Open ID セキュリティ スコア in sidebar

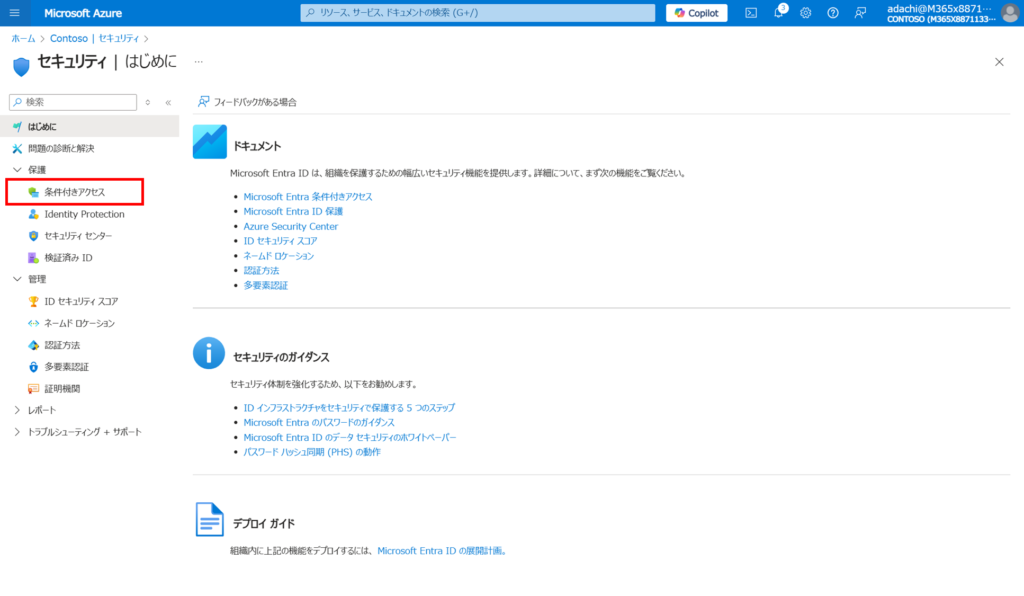point(81,302)
